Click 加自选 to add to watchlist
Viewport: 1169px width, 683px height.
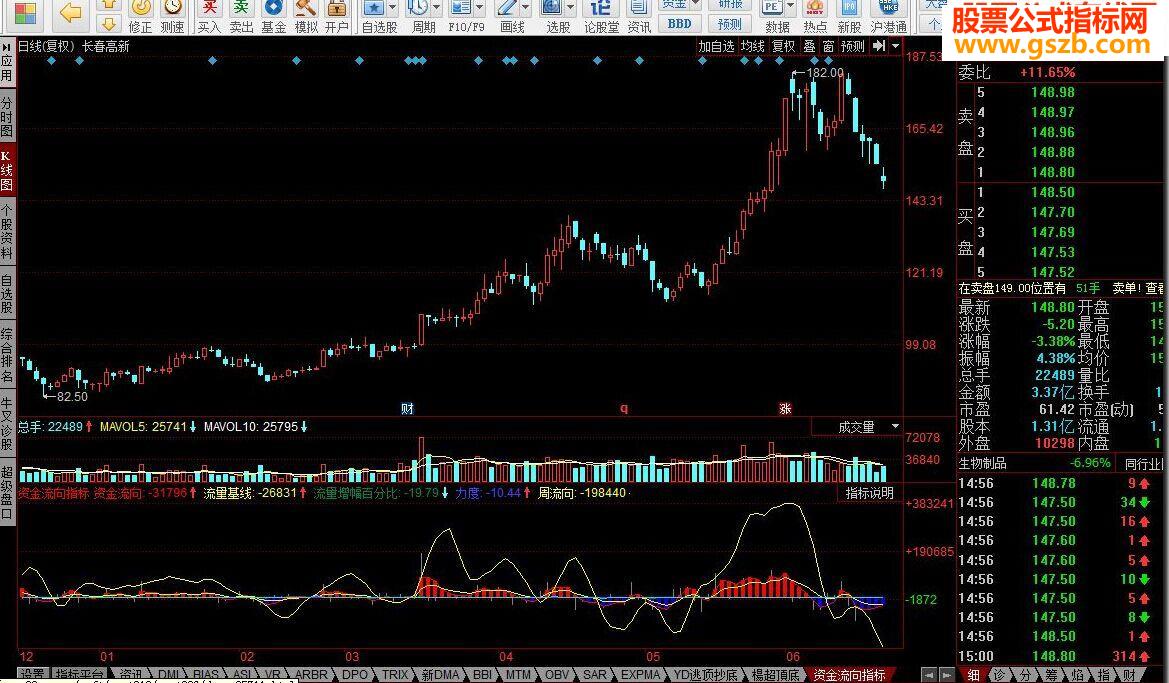click(x=716, y=46)
